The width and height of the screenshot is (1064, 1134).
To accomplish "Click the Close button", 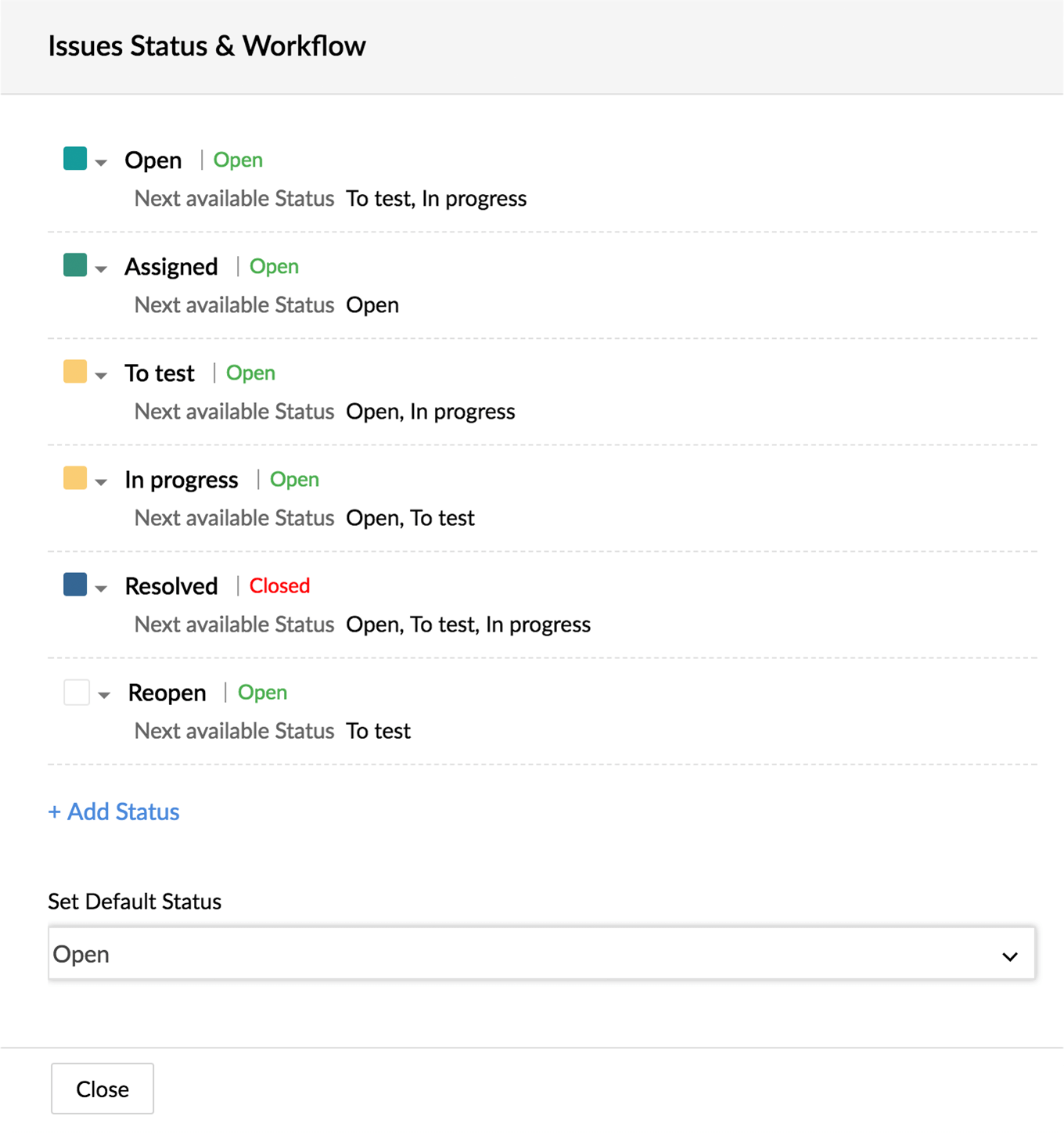I will [102, 1089].
